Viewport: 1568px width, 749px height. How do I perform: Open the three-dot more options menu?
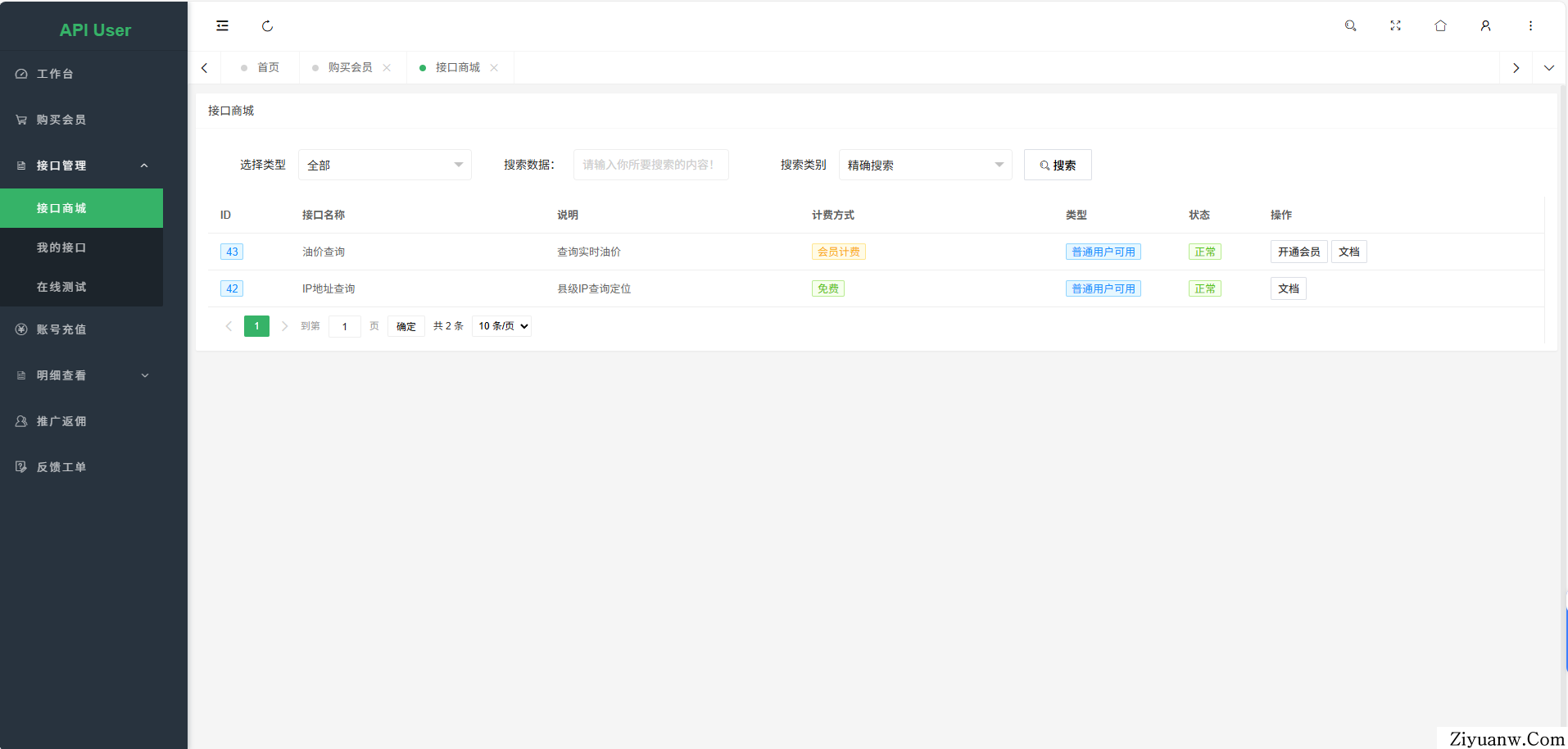point(1530,26)
